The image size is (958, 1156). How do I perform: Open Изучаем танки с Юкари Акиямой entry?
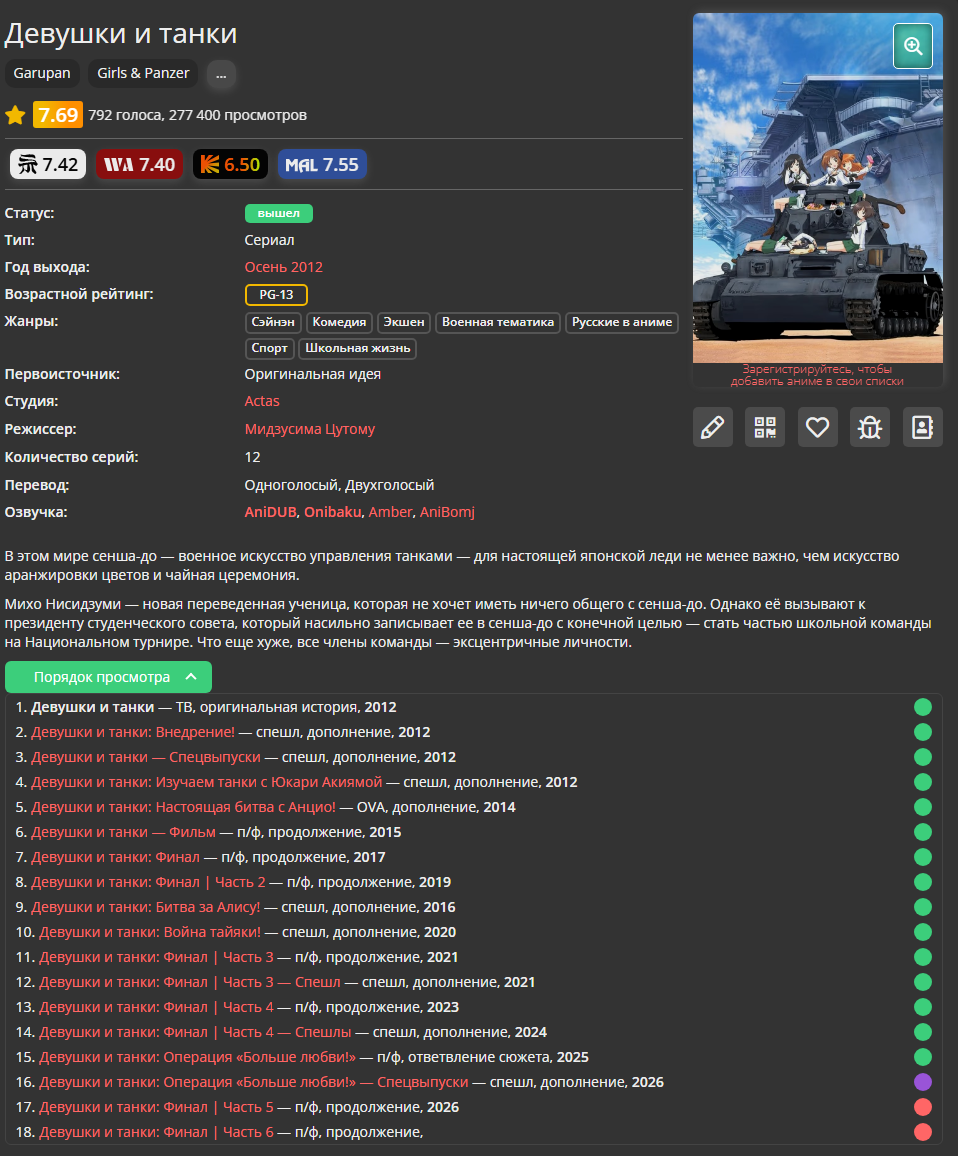206,782
